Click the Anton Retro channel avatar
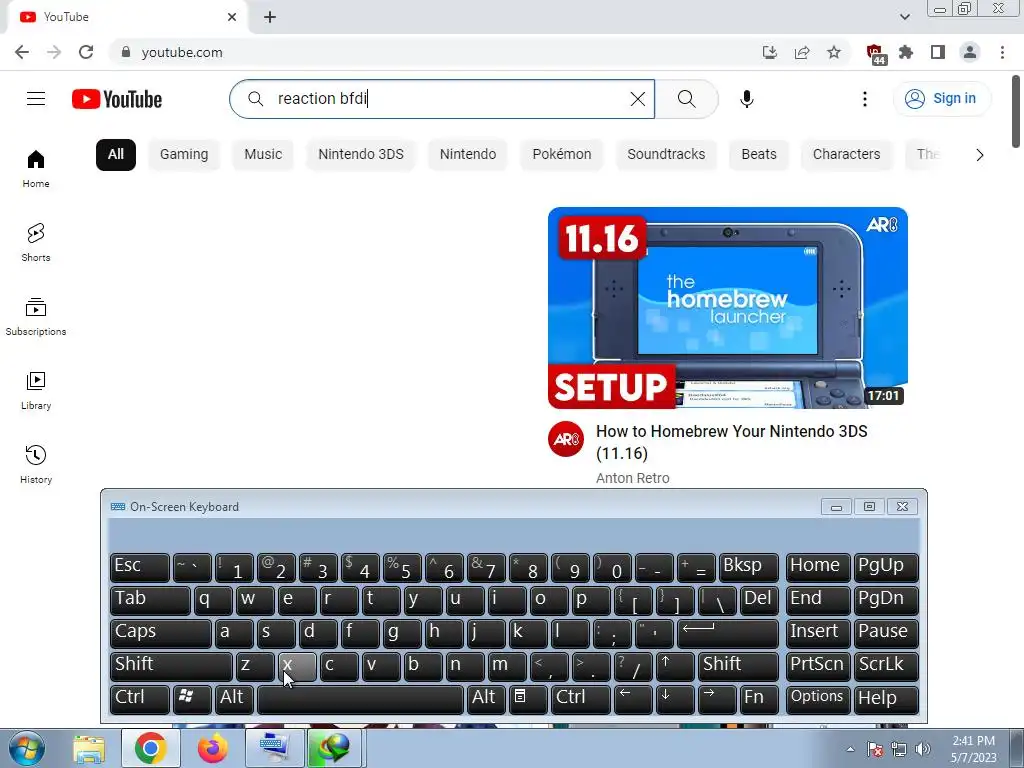 (566, 439)
